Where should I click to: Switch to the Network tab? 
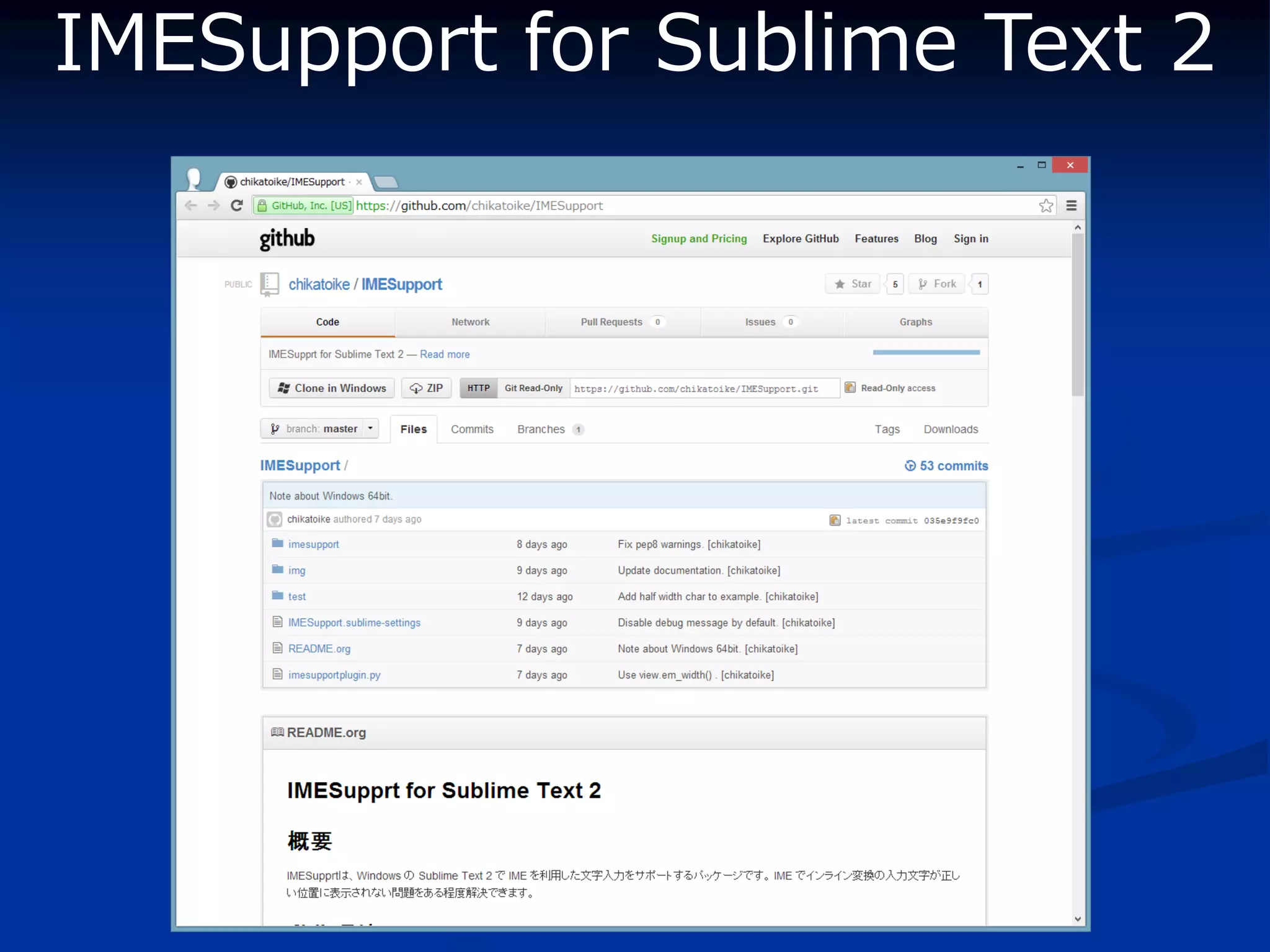pos(471,322)
